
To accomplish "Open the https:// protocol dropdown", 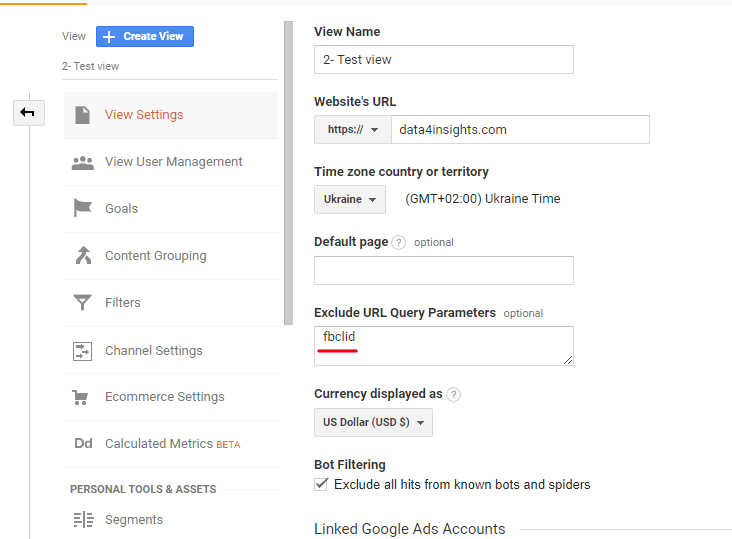I will tap(352, 130).
